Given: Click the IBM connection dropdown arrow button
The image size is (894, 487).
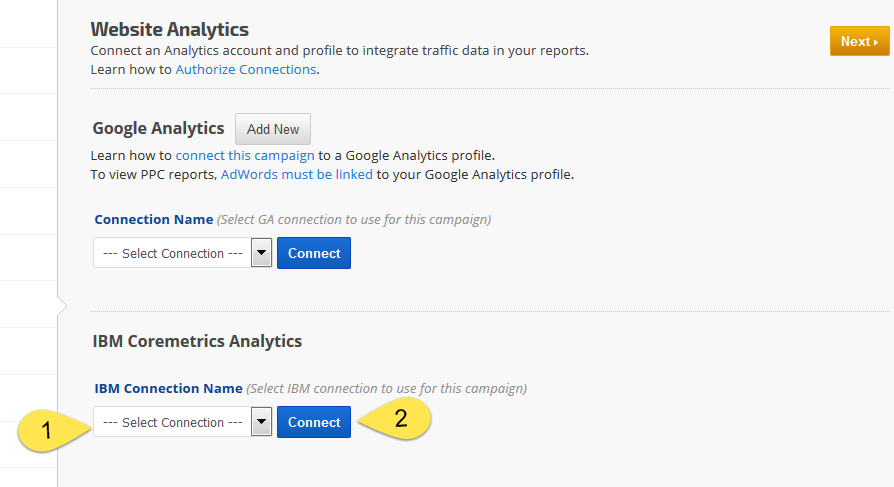Looking at the screenshot, I should click(261, 422).
